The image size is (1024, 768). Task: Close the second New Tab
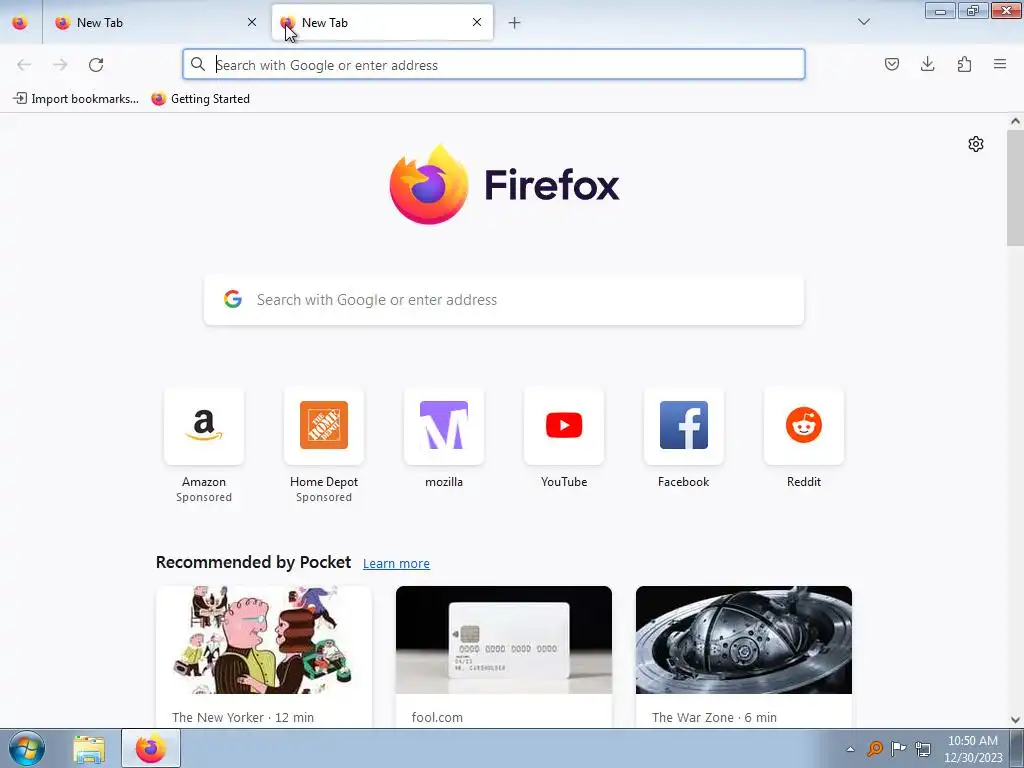pos(477,22)
